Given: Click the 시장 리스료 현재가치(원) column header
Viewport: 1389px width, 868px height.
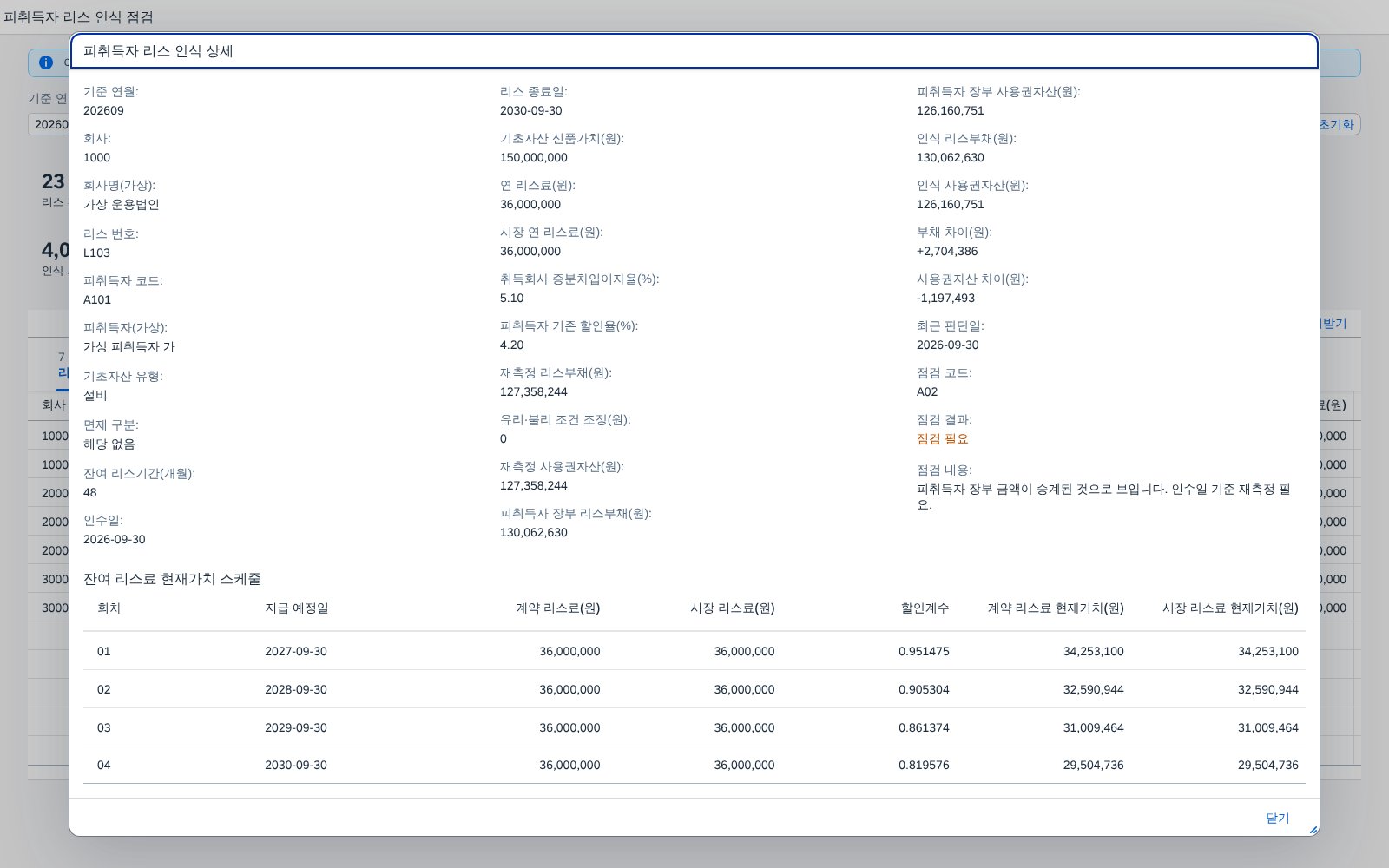Looking at the screenshot, I should point(1230,608).
